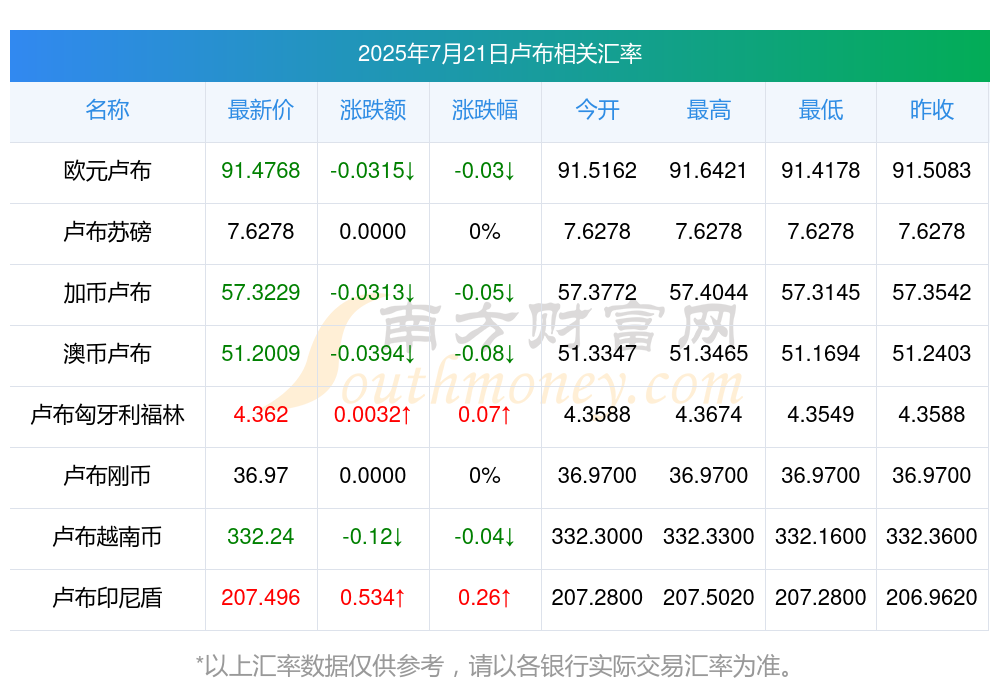
Task: Click the 最新价 column header
Action: click(261, 110)
